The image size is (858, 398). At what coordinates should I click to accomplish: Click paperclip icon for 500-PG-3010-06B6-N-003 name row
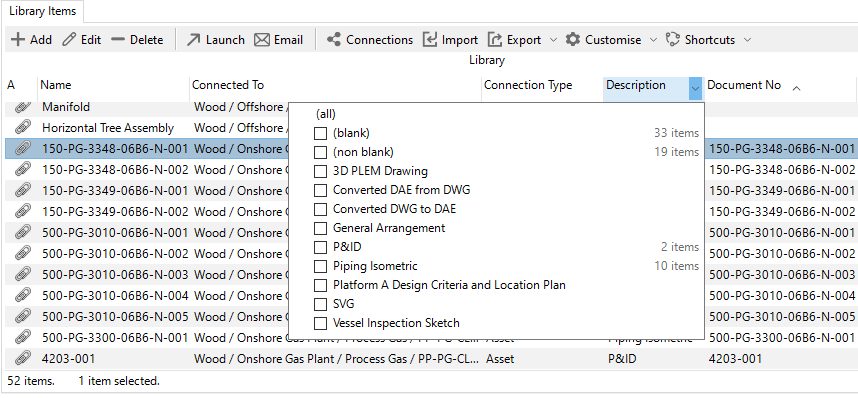[22, 274]
